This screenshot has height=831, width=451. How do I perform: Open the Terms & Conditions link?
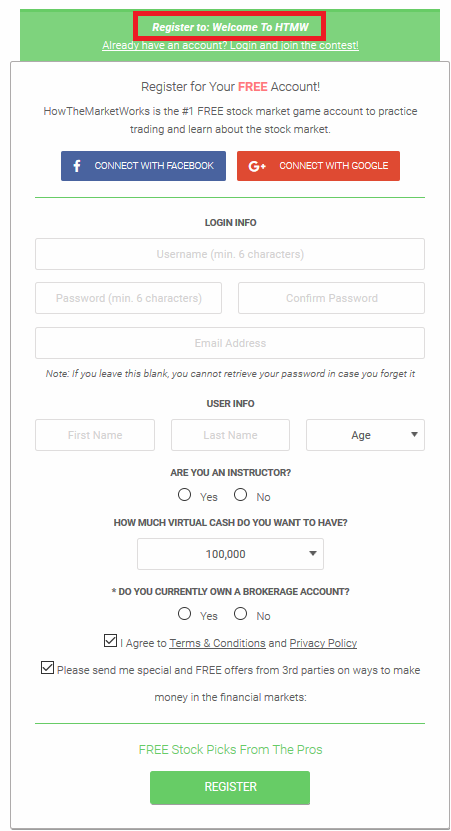[x=217, y=643]
